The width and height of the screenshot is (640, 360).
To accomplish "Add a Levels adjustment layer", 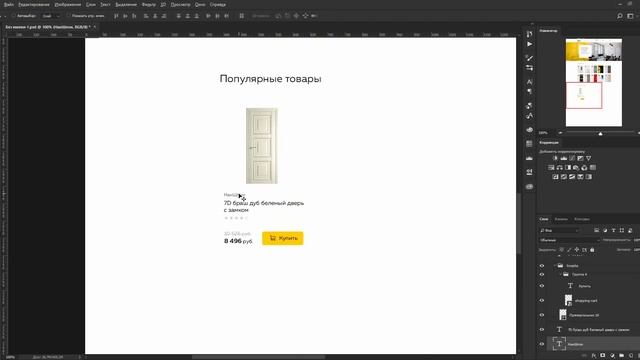I will point(564,158).
